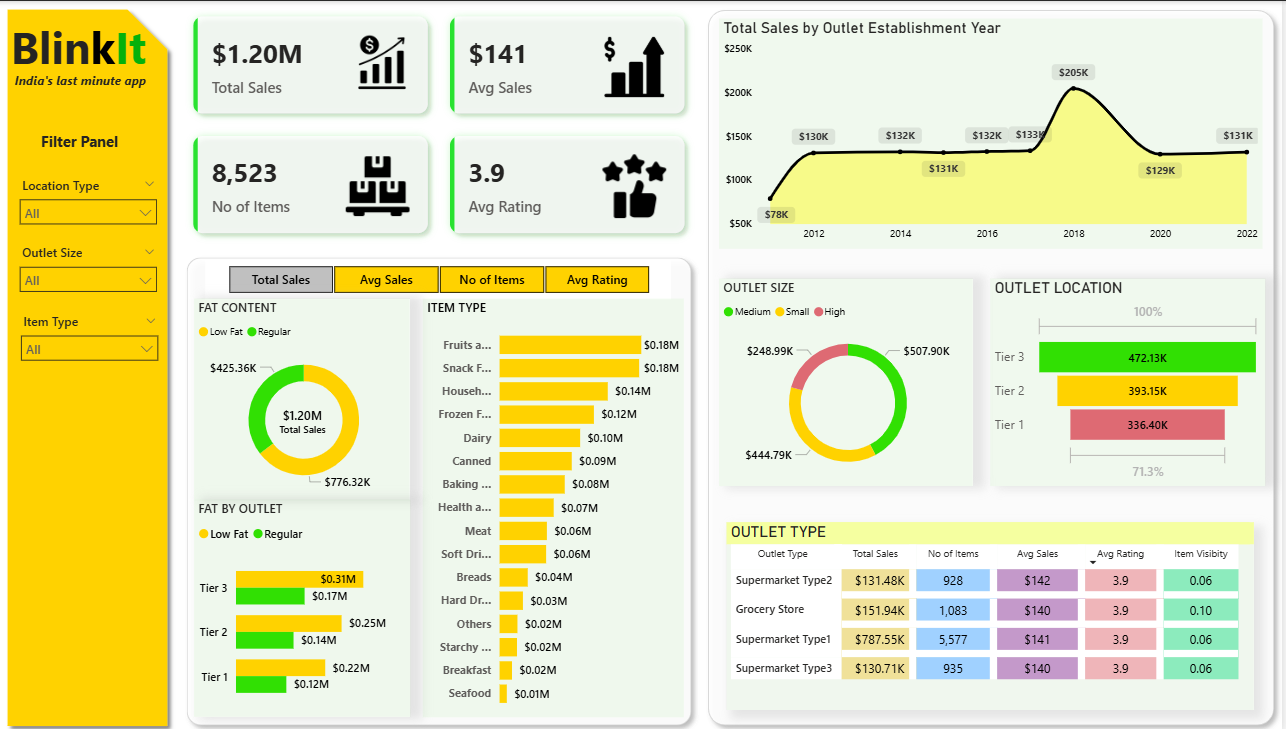Click the No of Items boxes icon

click(377, 185)
